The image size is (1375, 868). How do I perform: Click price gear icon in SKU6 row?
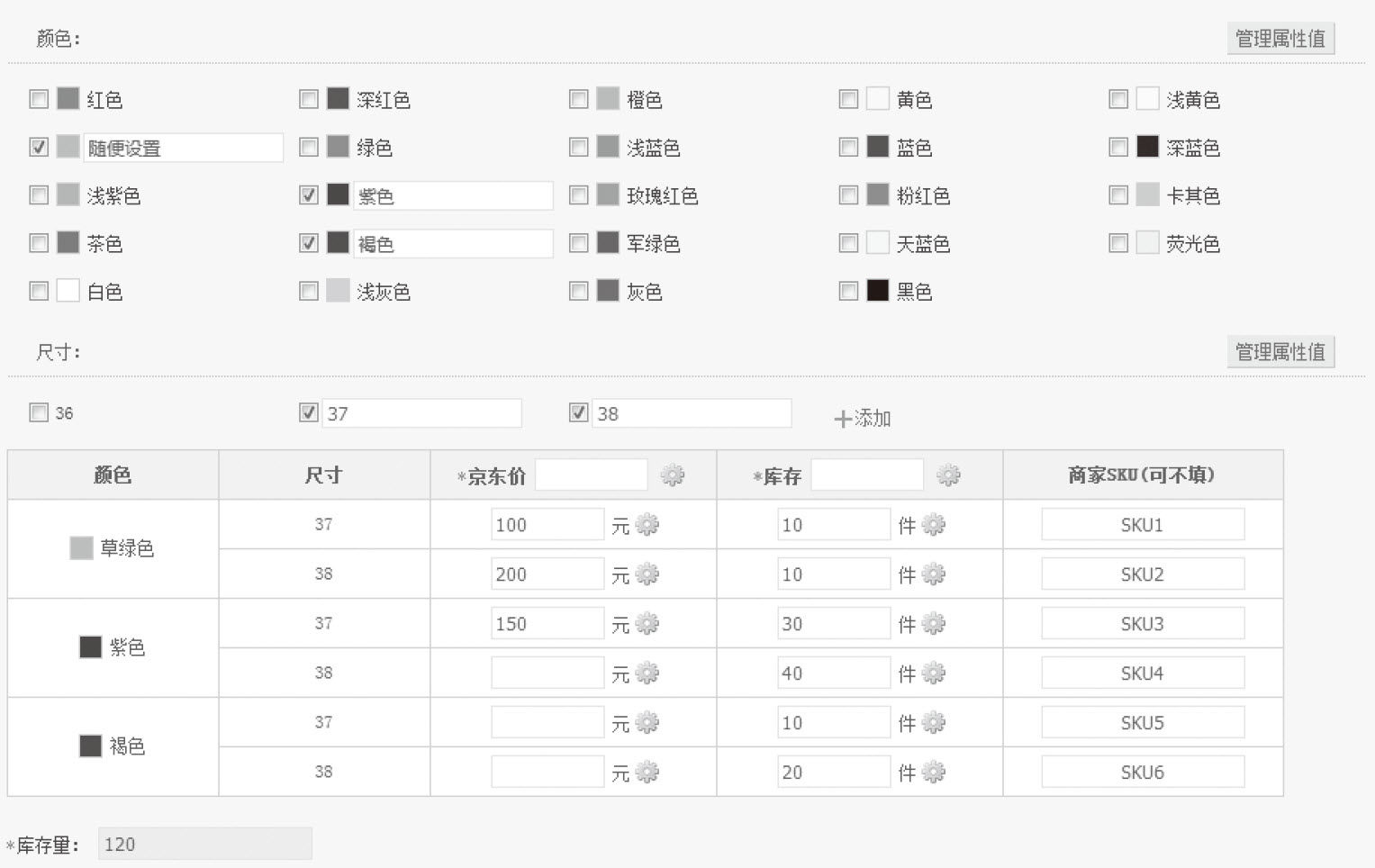[x=647, y=773]
